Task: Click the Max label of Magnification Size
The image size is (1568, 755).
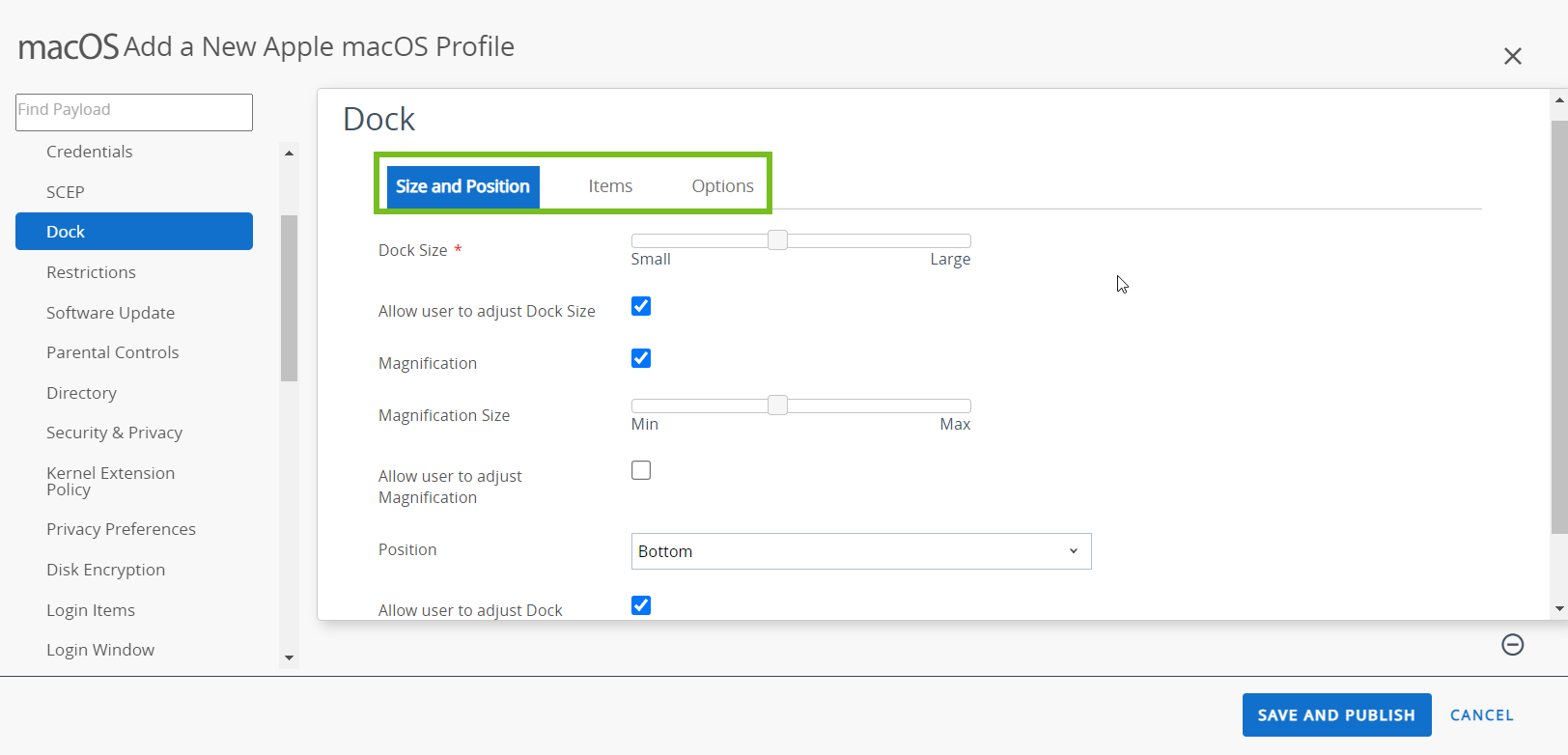Action: click(x=955, y=425)
